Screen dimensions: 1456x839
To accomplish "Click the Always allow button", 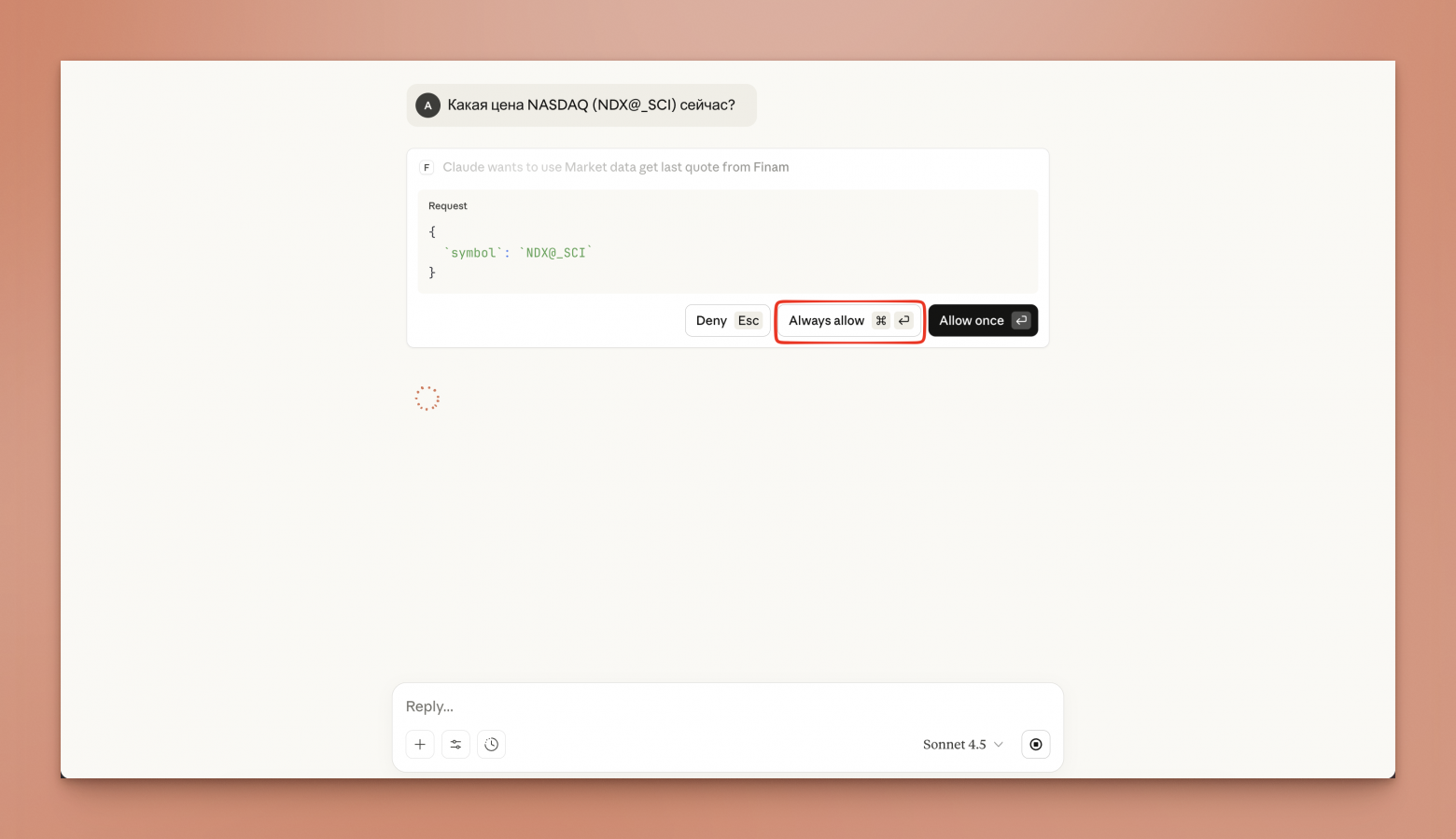I will pos(849,320).
